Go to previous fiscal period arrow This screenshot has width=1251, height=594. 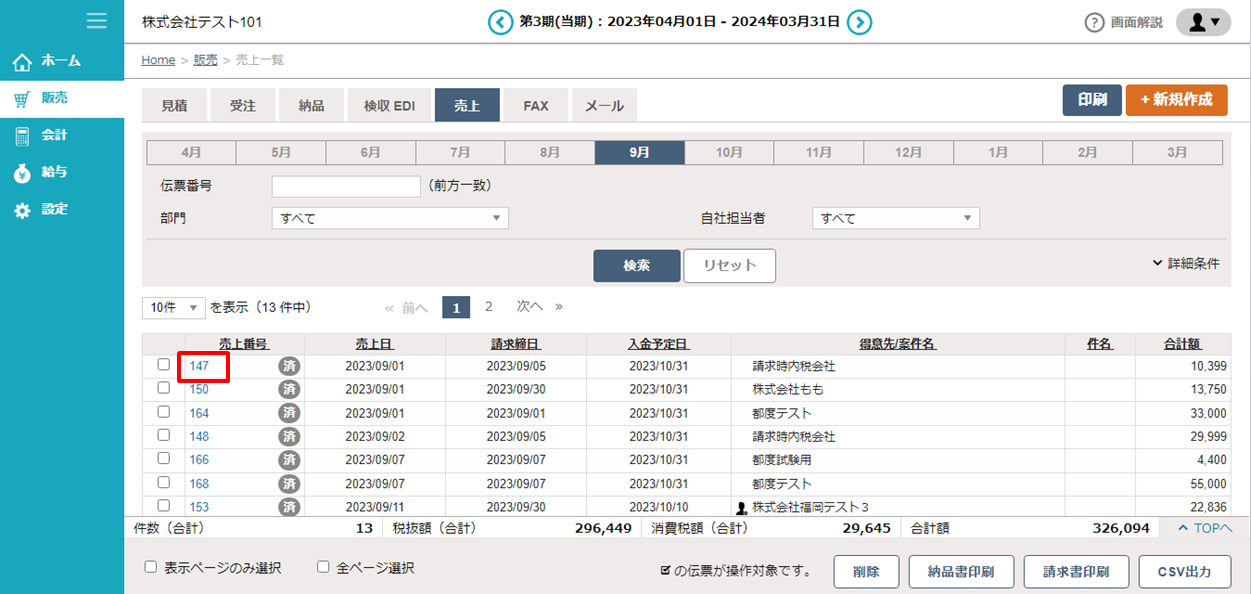[x=500, y=22]
